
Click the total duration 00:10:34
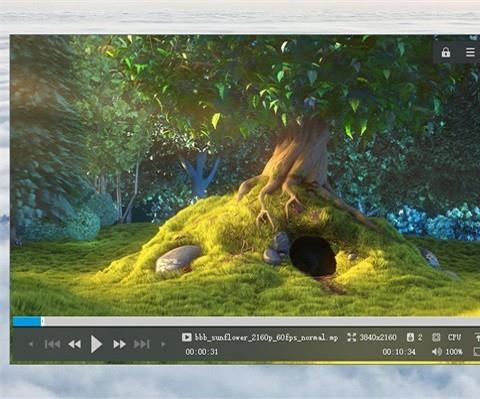click(x=399, y=352)
